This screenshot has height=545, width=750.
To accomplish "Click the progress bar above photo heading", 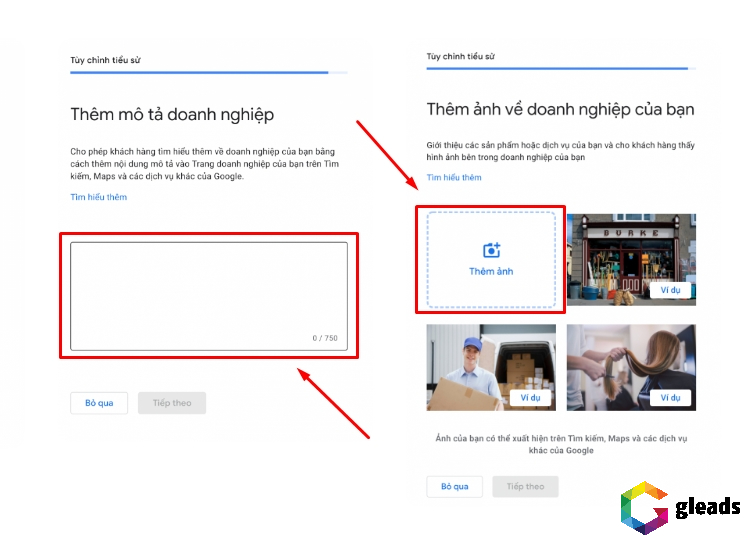I will tap(560, 69).
